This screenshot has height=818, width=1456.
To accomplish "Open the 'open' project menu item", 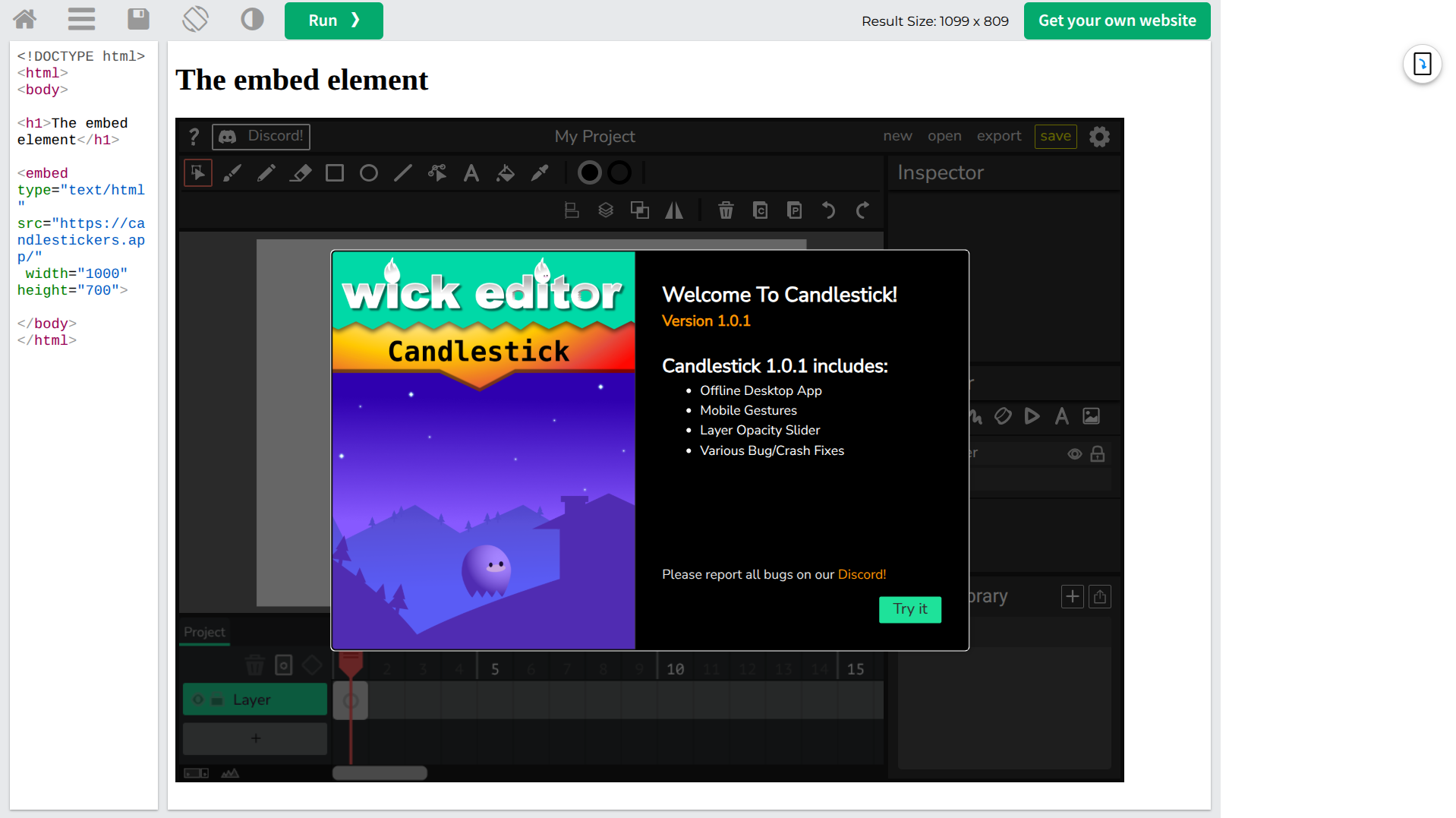I will coord(944,136).
